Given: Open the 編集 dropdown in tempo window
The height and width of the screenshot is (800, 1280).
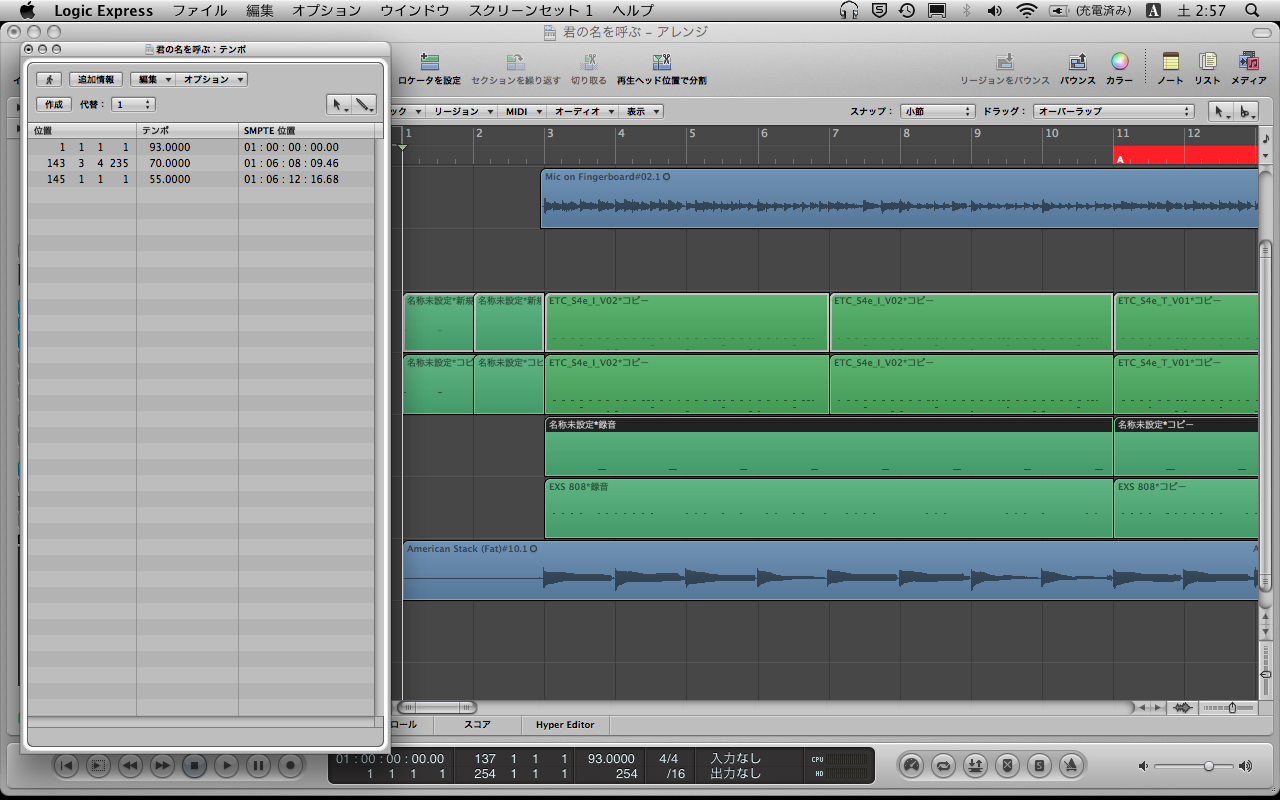Looking at the screenshot, I should pos(152,79).
